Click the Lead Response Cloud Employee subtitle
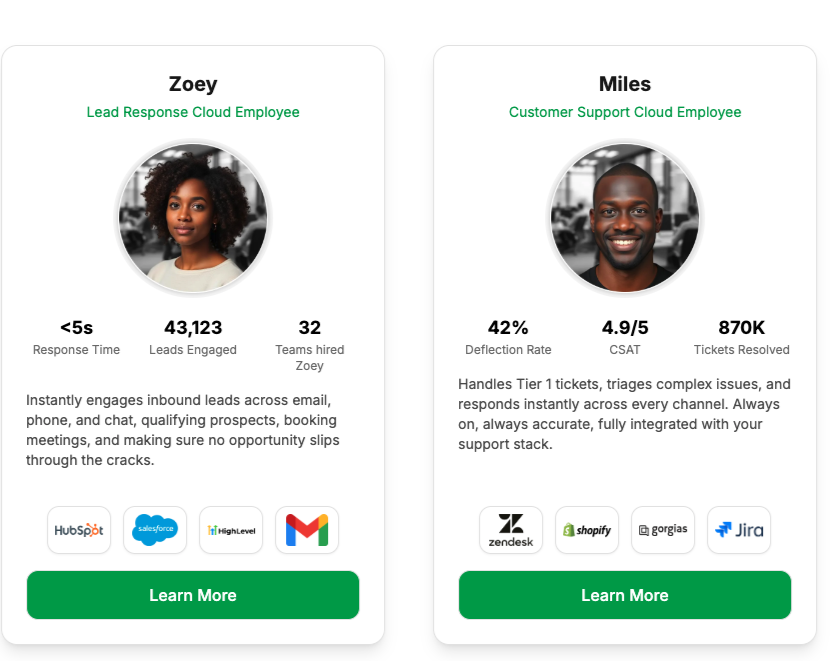 pos(193,112)
